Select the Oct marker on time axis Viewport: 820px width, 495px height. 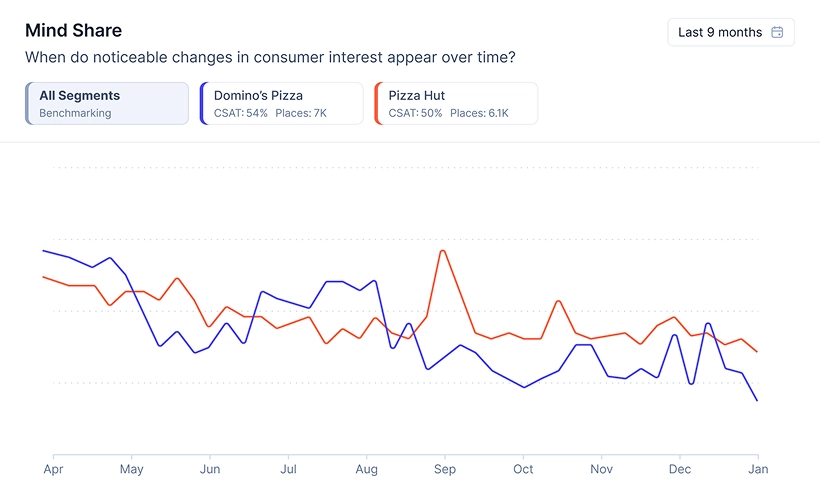click(x=523, y=468)
